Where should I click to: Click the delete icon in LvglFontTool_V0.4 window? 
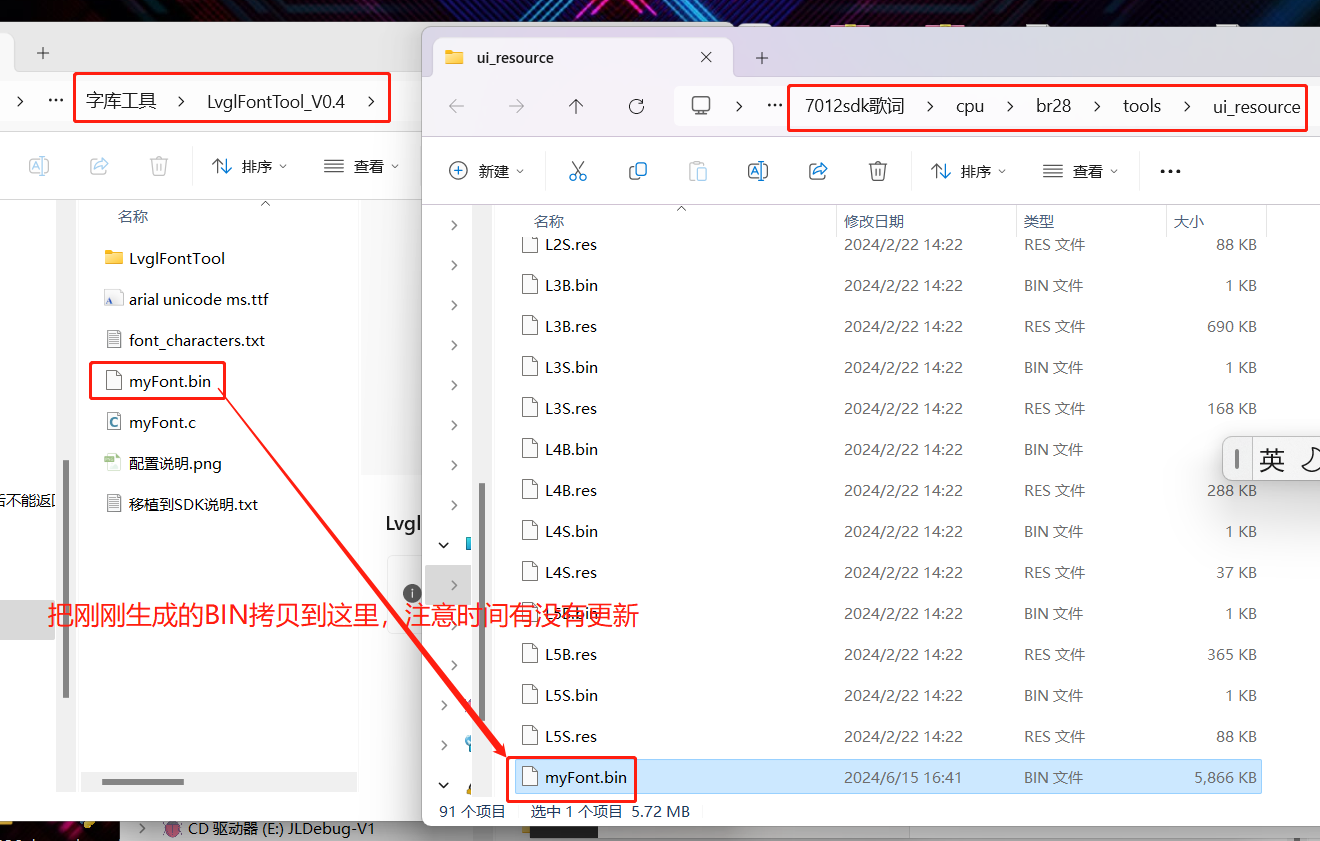(x=159, y=166)
